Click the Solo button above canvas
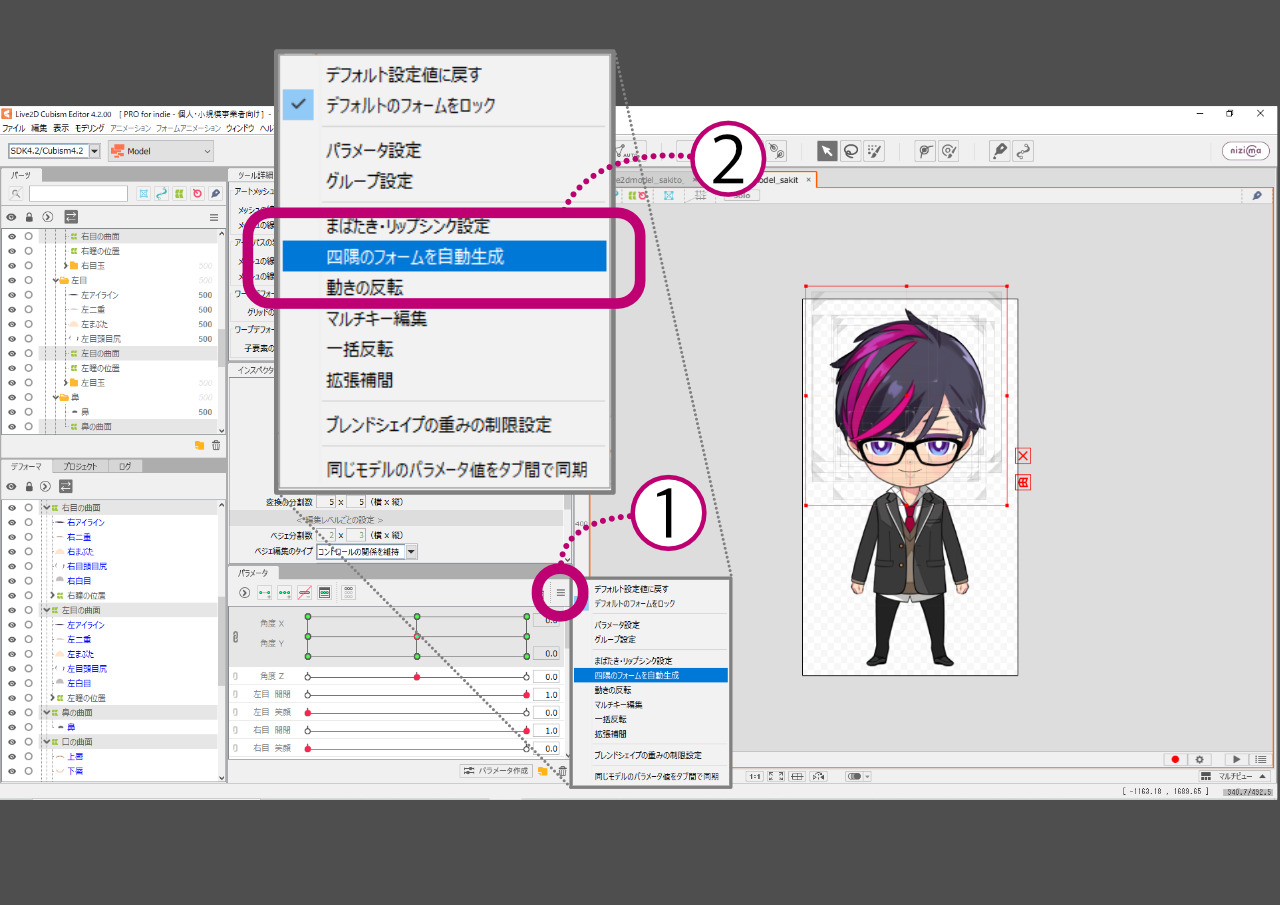 [x=740, y=195]
